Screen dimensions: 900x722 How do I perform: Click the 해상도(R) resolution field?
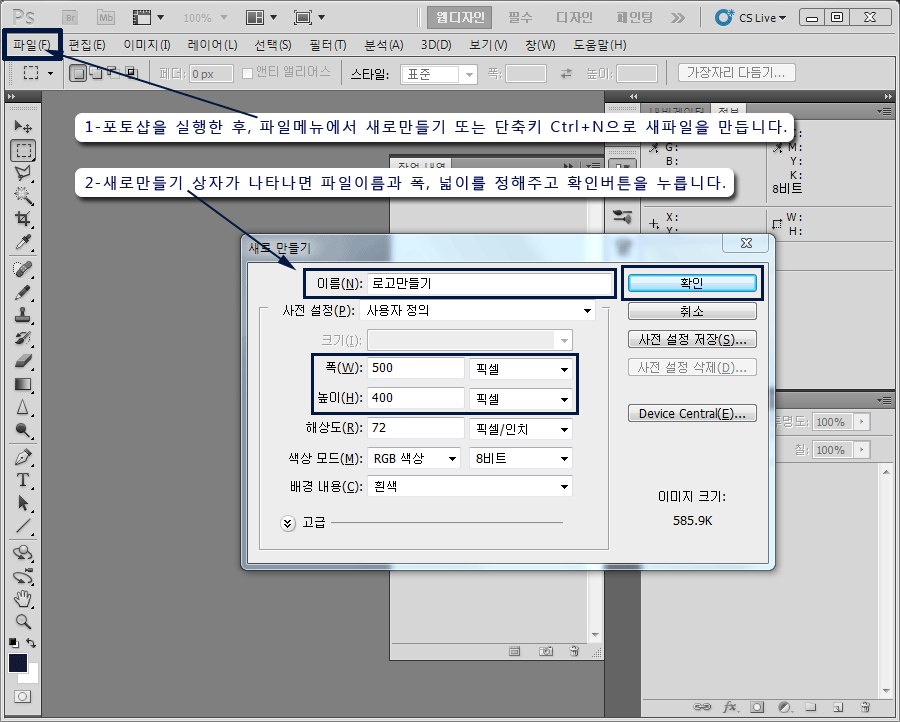(416, 428)
